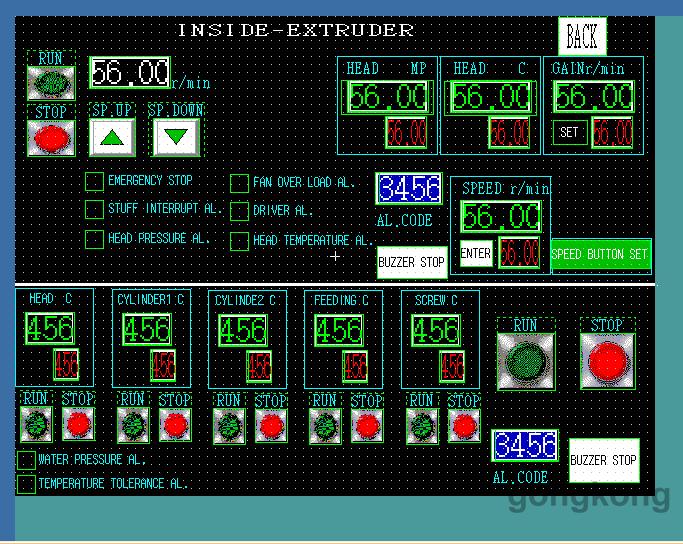Toggle the HEAD PRESSURE AL. indicator box

(x=93, y=239)
